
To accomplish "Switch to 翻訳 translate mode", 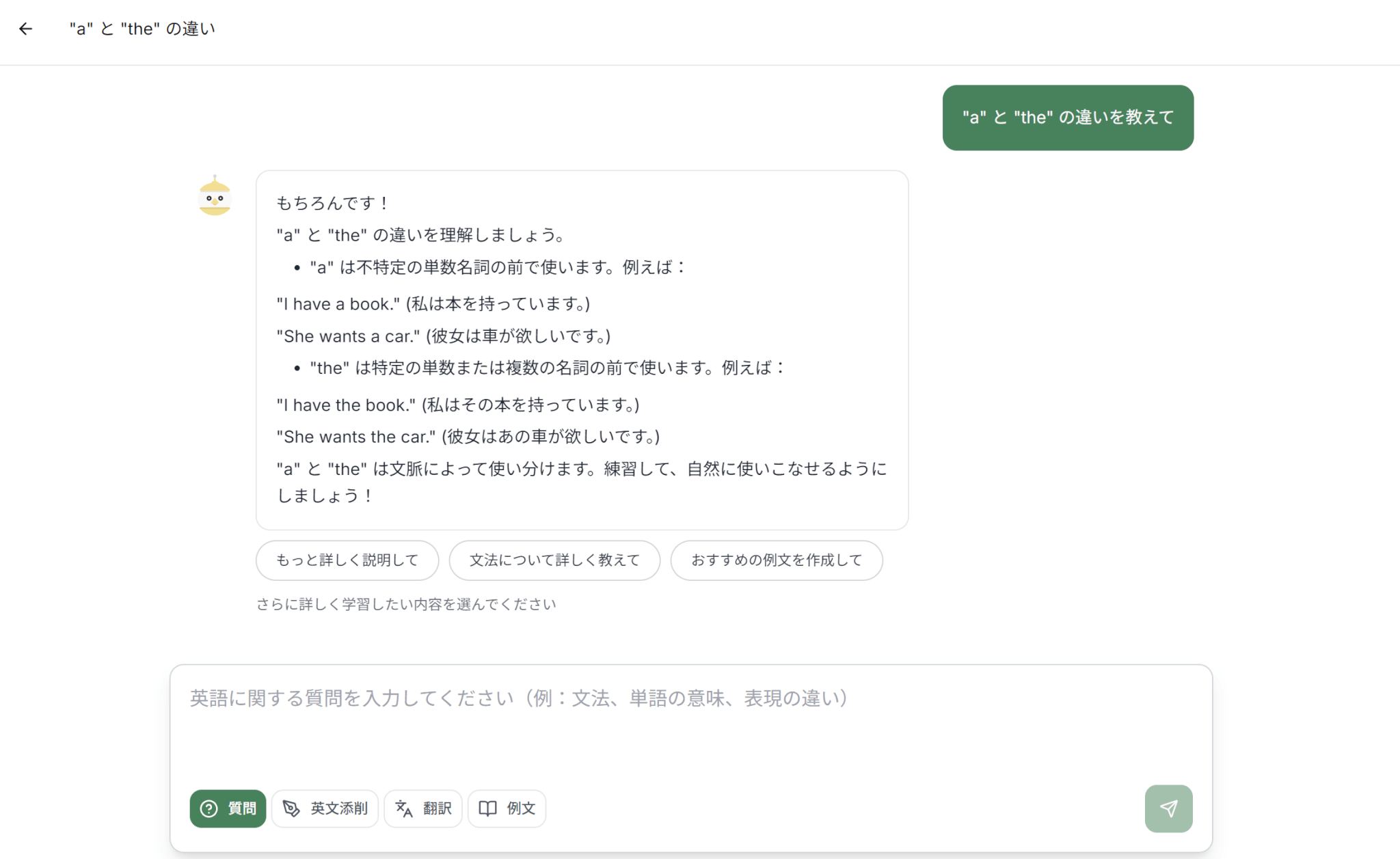I will point(423,808).
